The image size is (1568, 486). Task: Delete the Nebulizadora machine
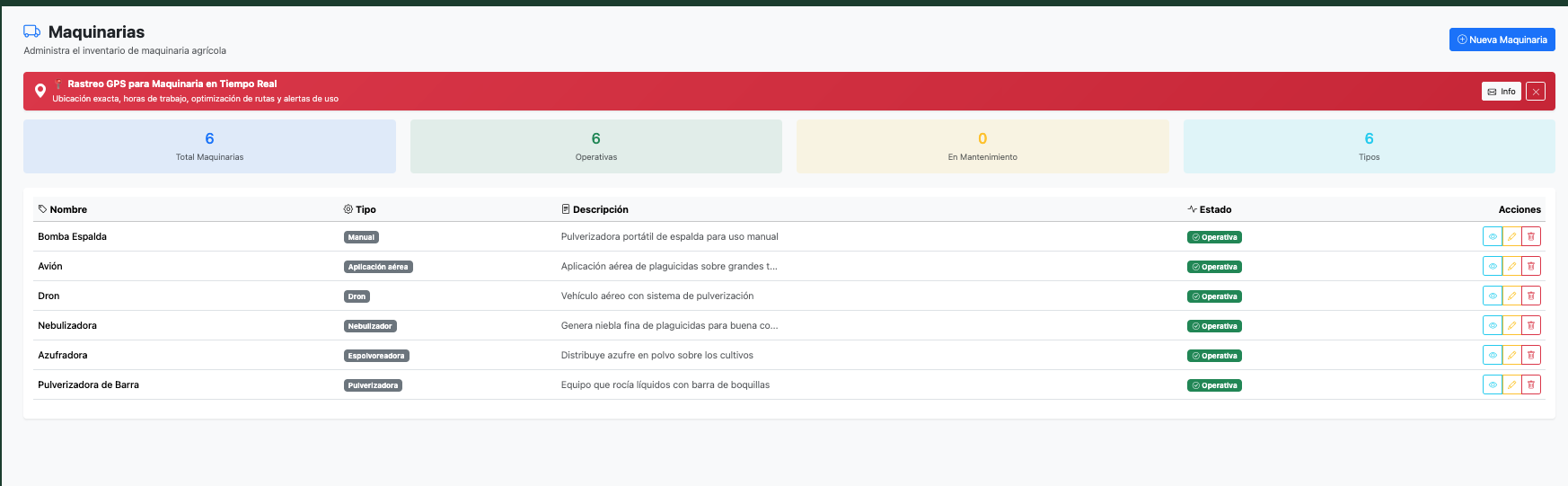click(x=1531, y=325)
